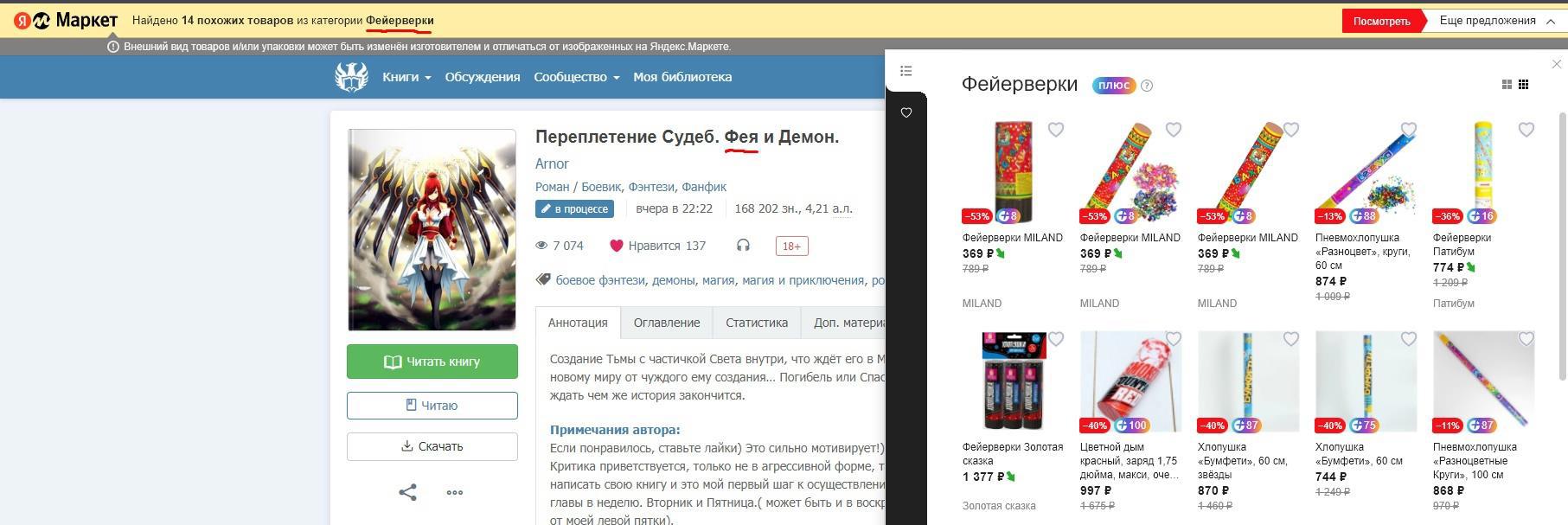Click the offers panel vertical scrollbar
Screen dimensions: 1568x525
1562,246
